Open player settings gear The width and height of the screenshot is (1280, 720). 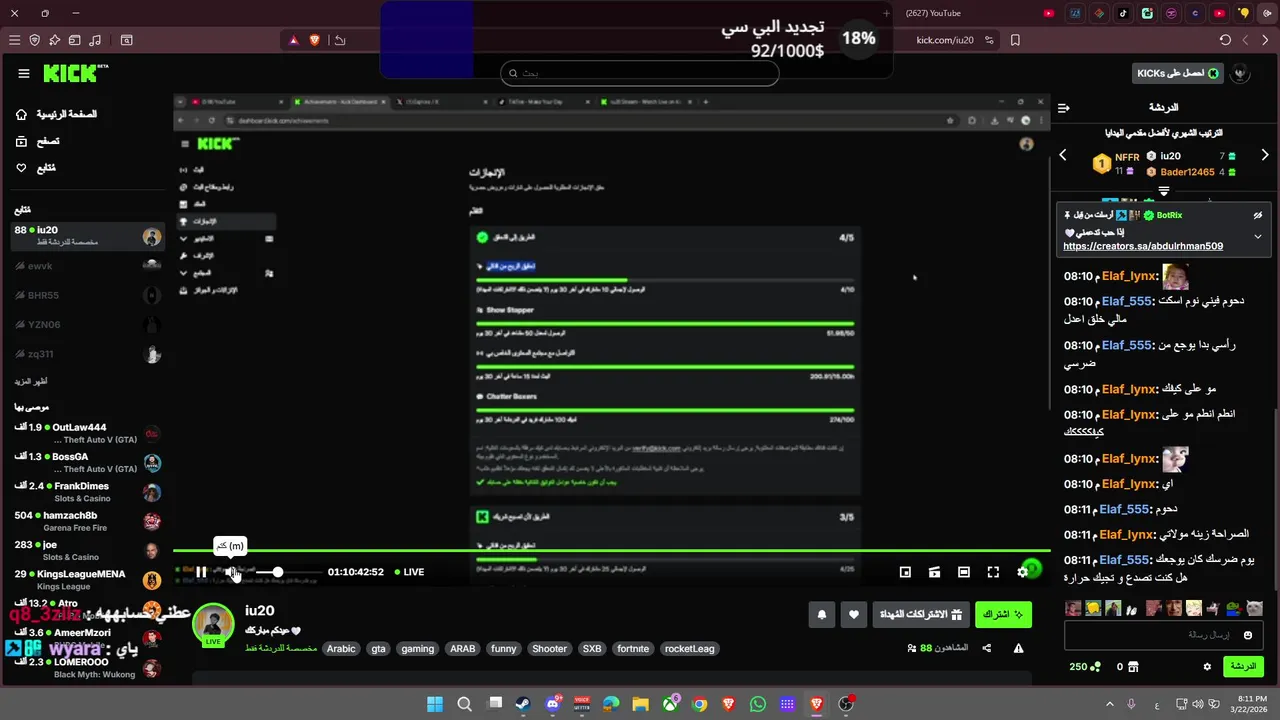pos(1022,572)
